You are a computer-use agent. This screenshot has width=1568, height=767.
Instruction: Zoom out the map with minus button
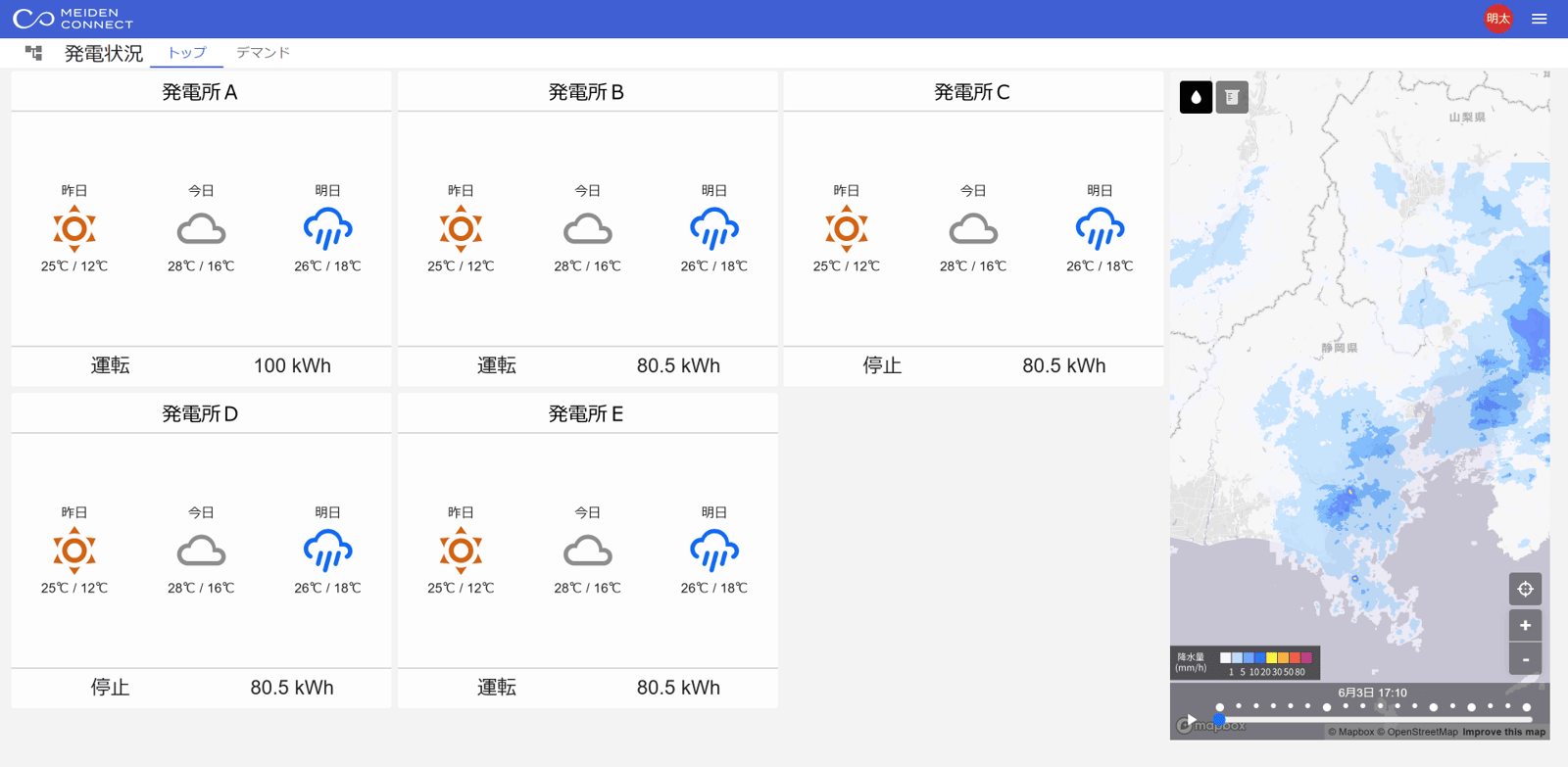(1525, 659)
